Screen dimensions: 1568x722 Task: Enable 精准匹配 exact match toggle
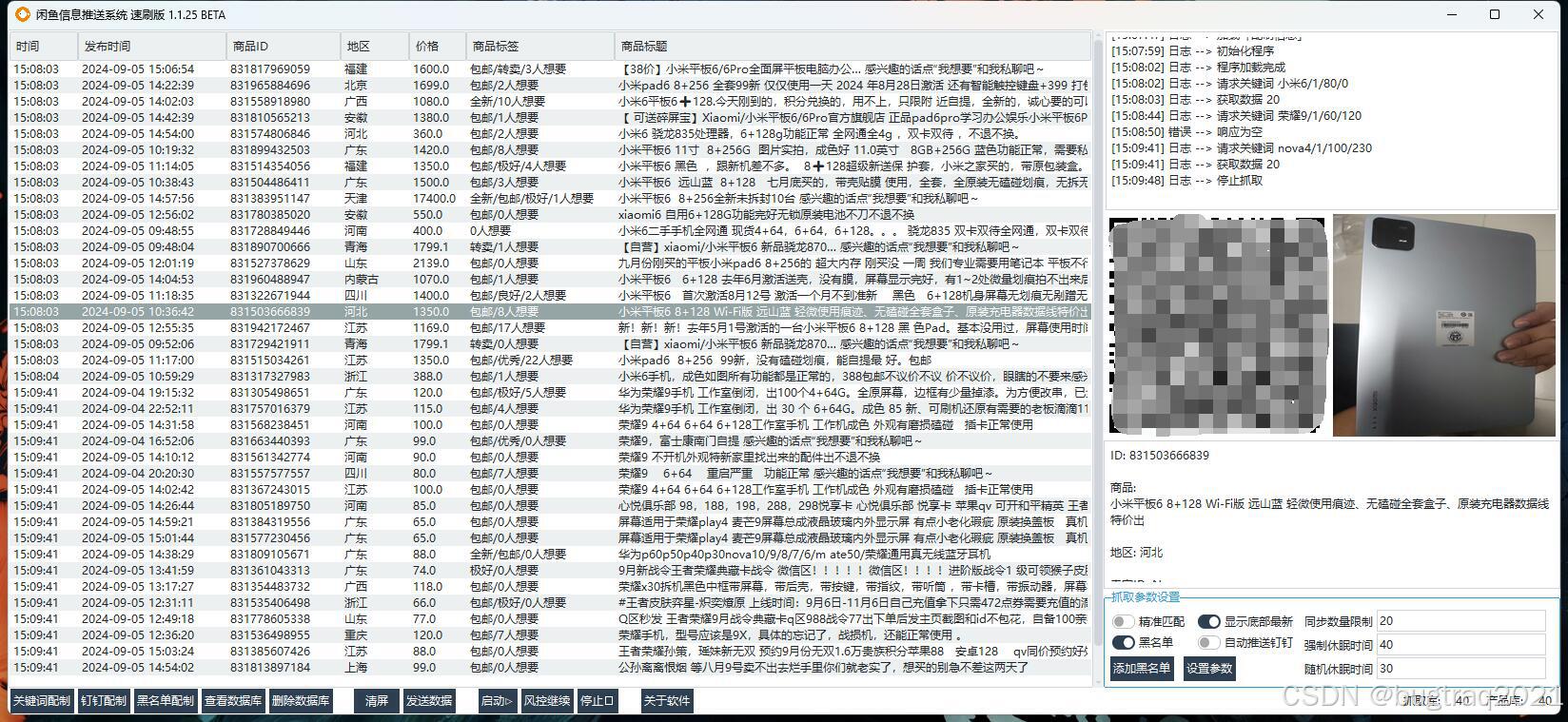1124,622
